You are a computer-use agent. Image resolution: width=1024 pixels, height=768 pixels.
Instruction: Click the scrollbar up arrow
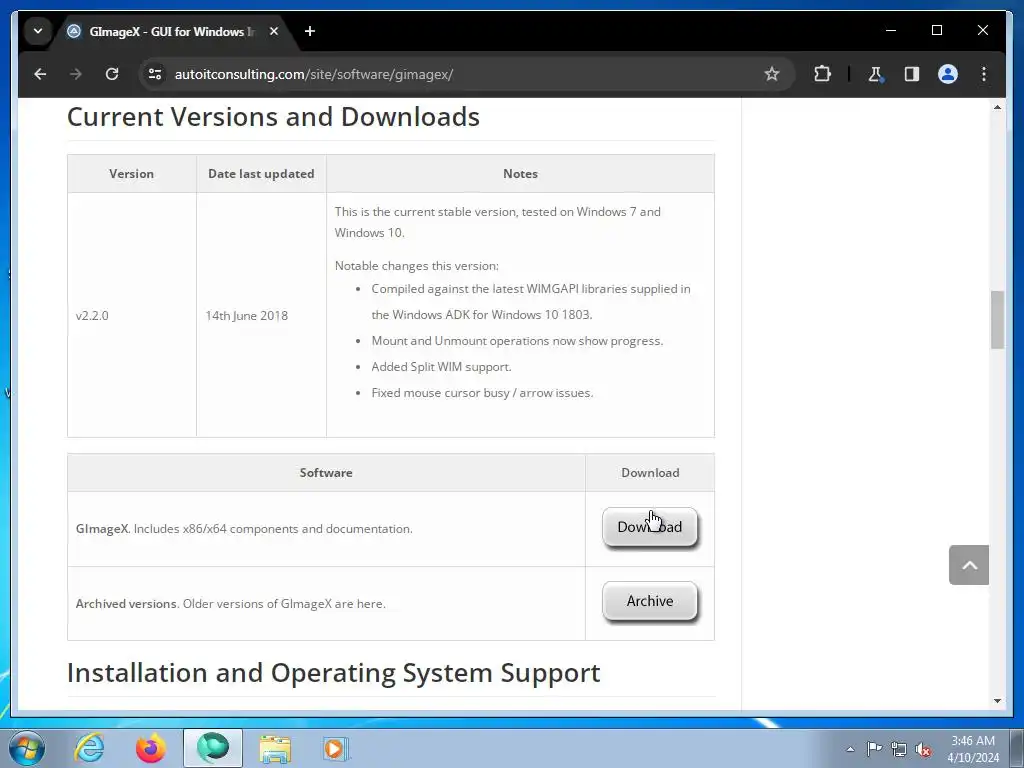[x=997, y=107]
